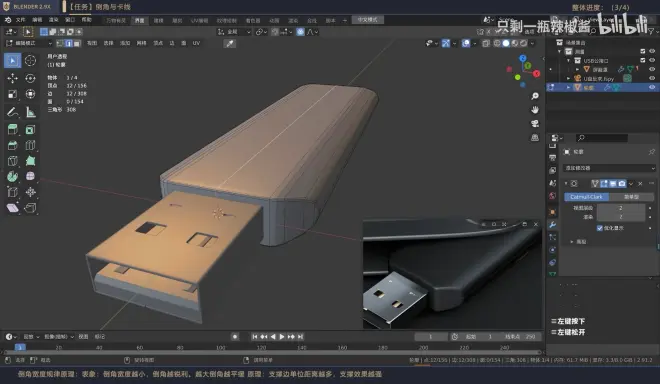The height and width of the screenshot is (384, 660).
Task: Hide the selected highlighted object via eye
Action: (x=652, y=87)
